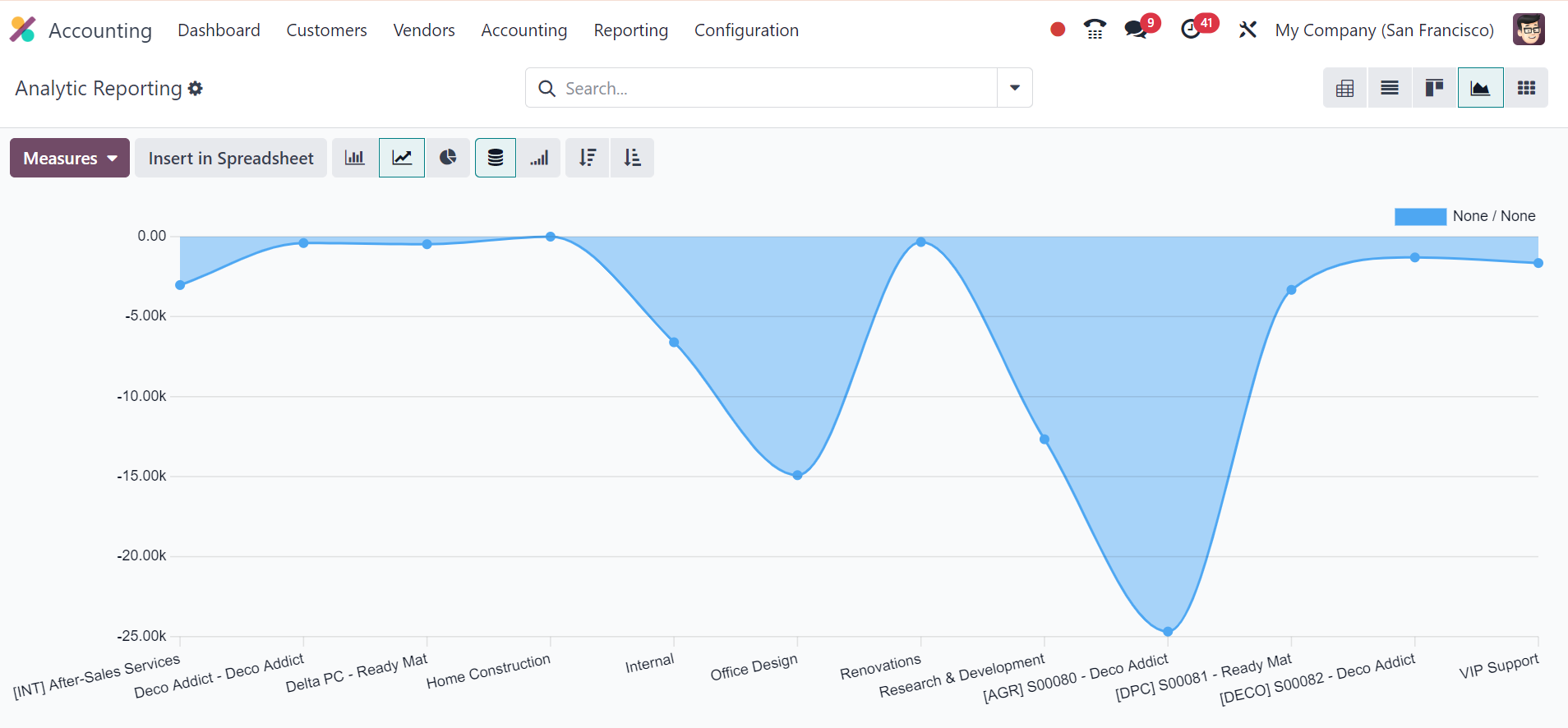Expand the search options dropdown arrow

(1015, 88)
